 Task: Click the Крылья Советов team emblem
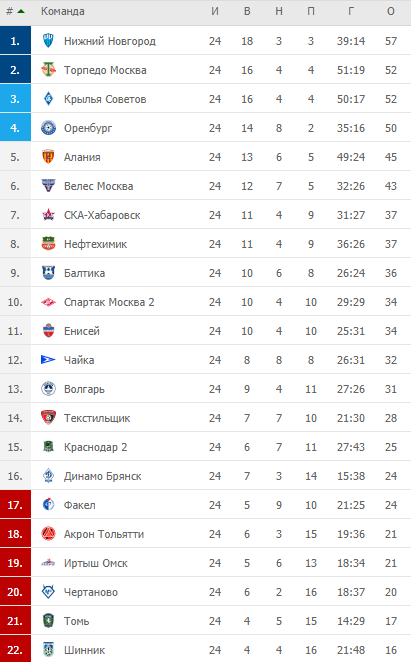[x=49, y=99]
